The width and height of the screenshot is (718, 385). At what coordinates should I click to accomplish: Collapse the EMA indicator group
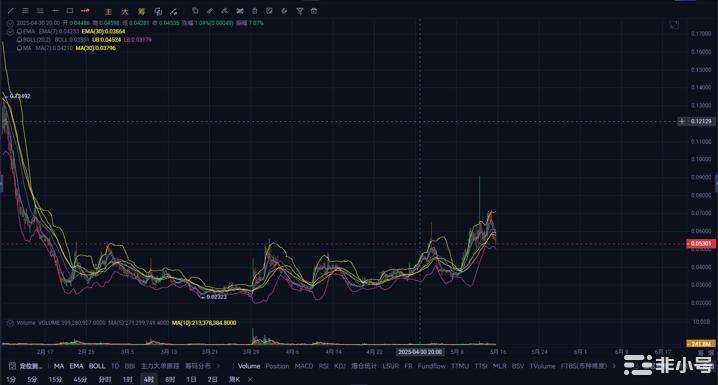coord(10,32)
